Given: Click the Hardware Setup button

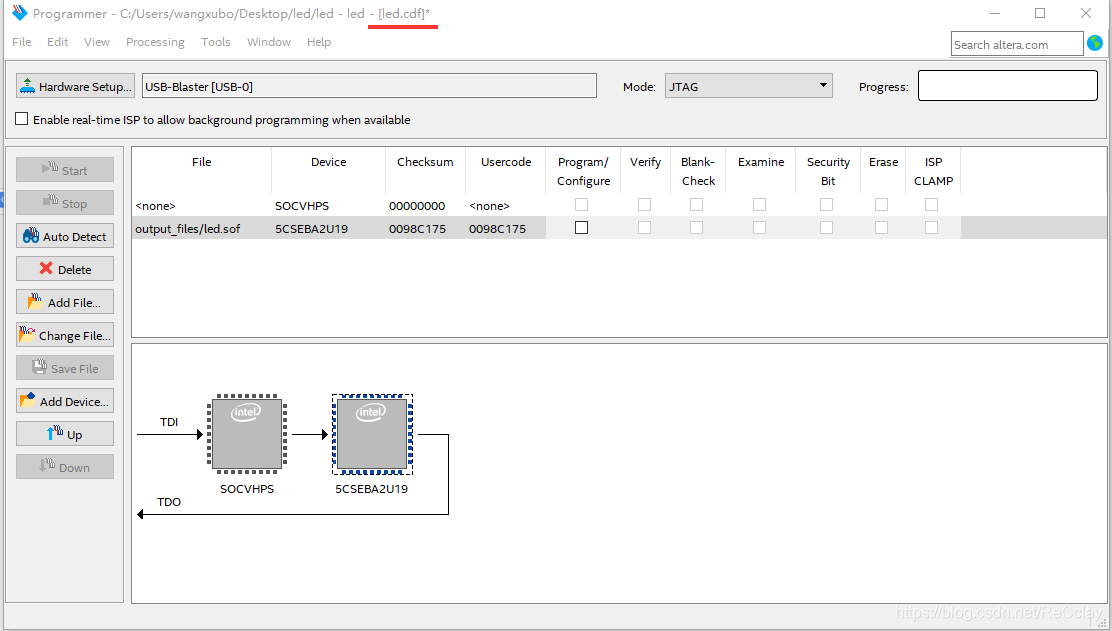Looking at the screenshot, I should [x=75, y=86].
